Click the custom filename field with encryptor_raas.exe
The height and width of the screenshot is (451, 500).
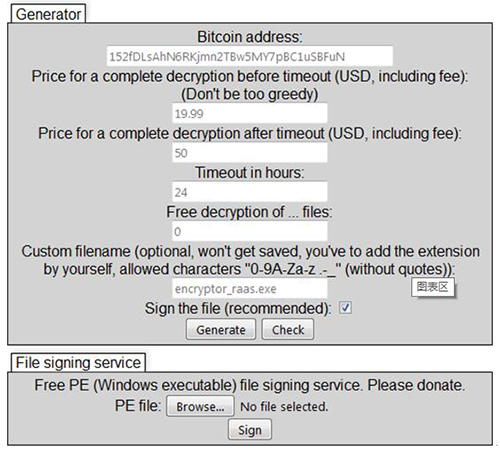coord(249,288)
